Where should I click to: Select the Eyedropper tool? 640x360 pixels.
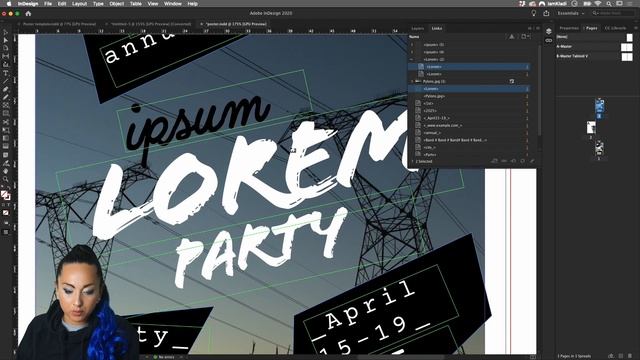pos(5,163)
